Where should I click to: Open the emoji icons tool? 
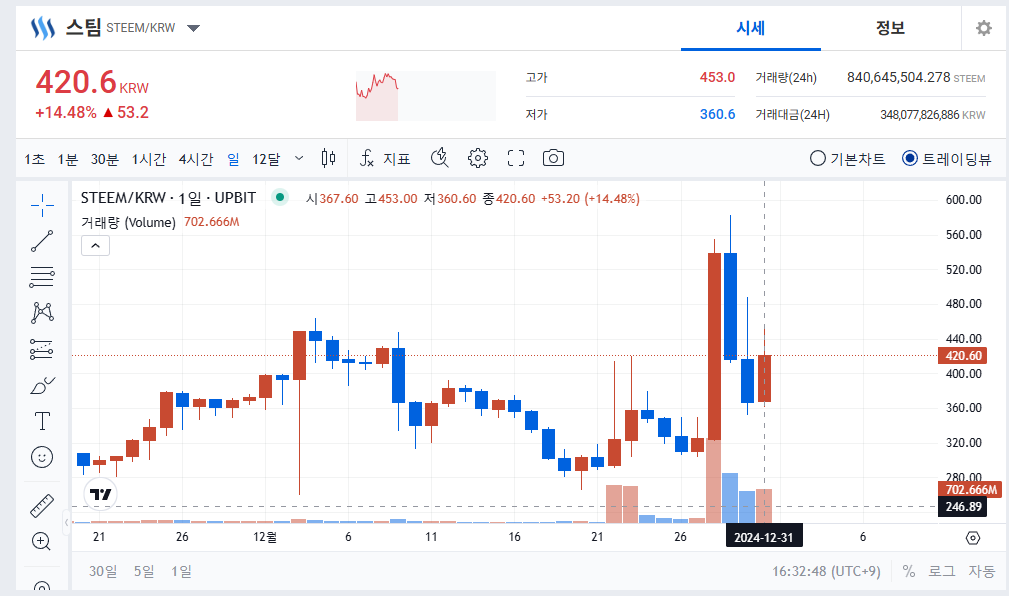[42, 457]
